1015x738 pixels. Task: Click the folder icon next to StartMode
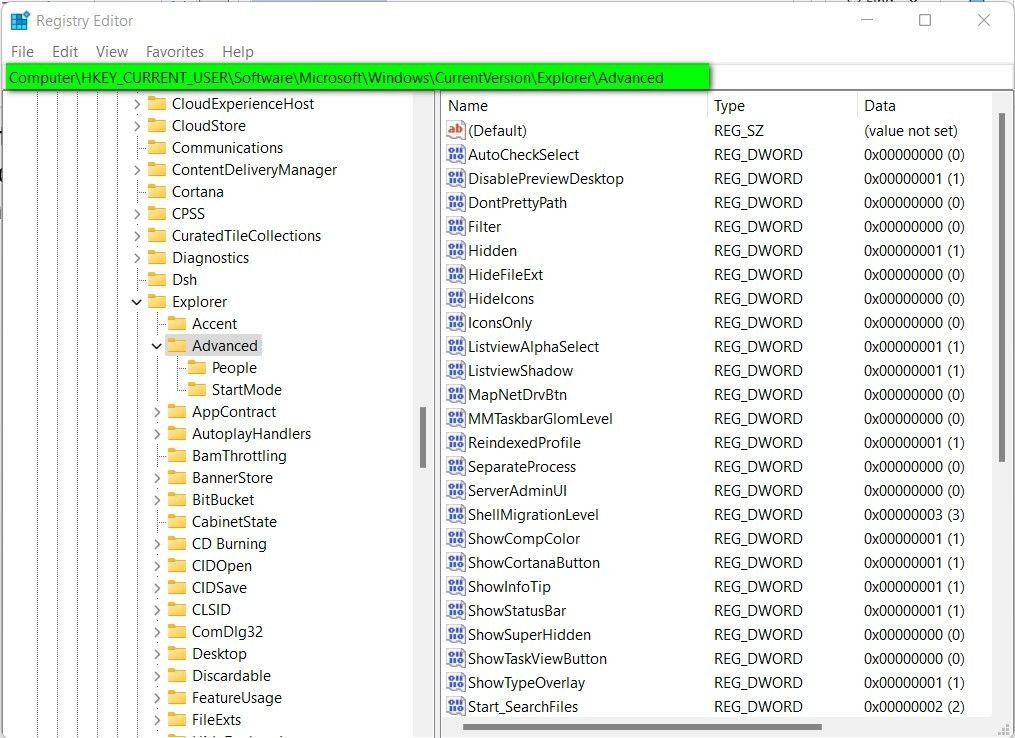[x=197, y=390]
